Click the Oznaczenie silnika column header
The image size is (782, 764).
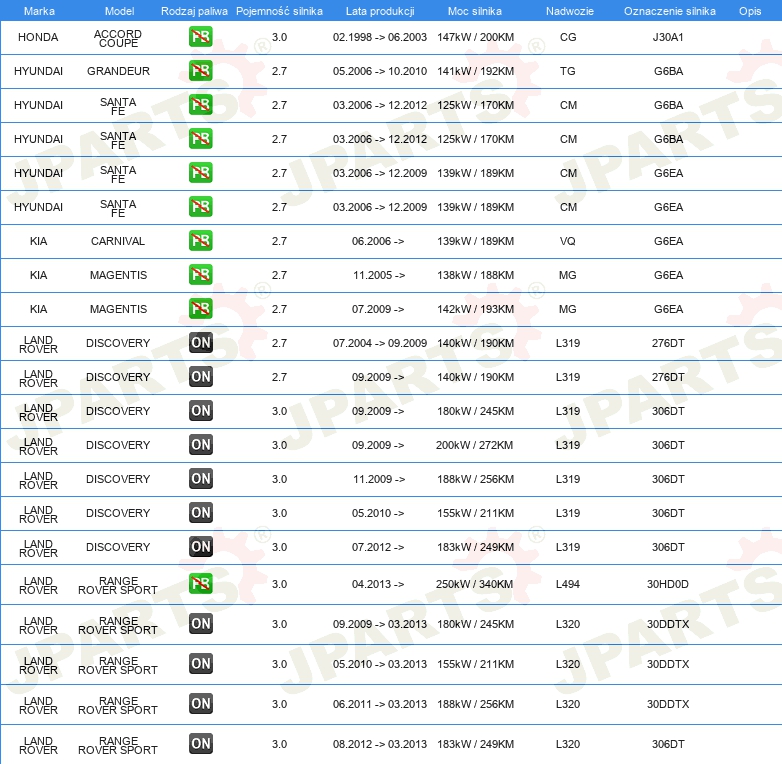pos(669,11)
